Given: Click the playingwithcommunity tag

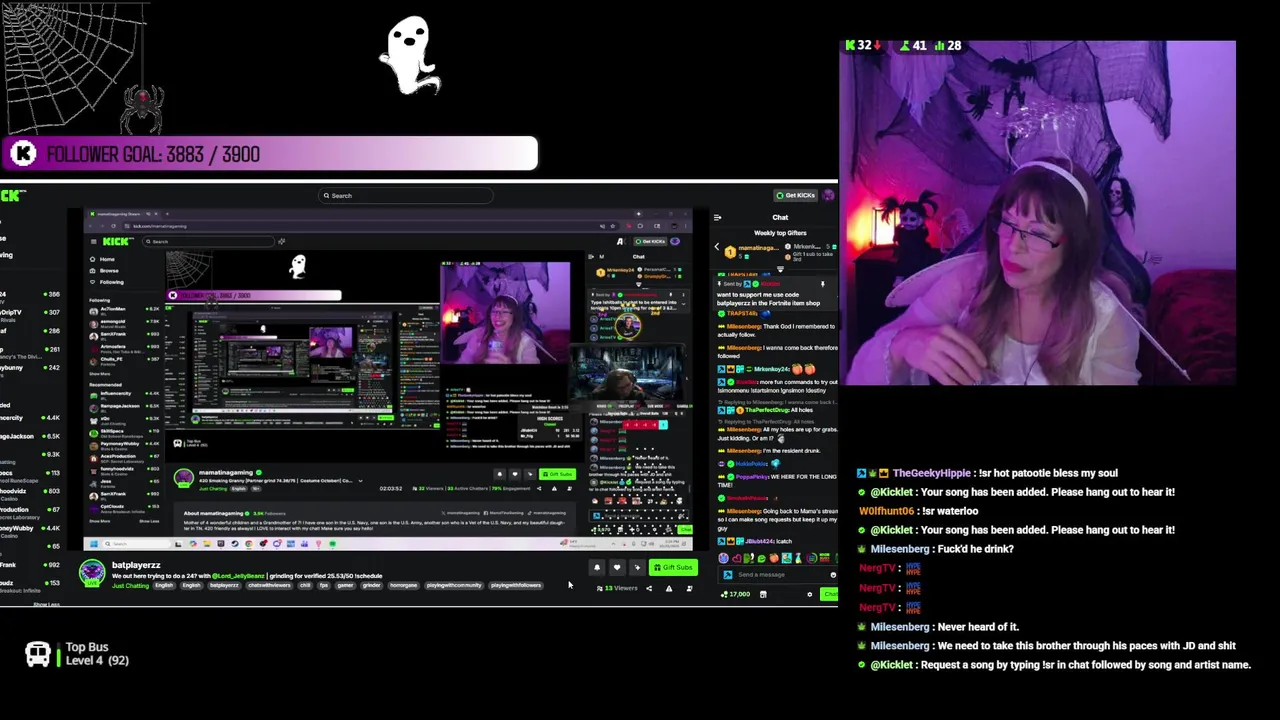Looking at the screenshot, I should click(454, 586).
